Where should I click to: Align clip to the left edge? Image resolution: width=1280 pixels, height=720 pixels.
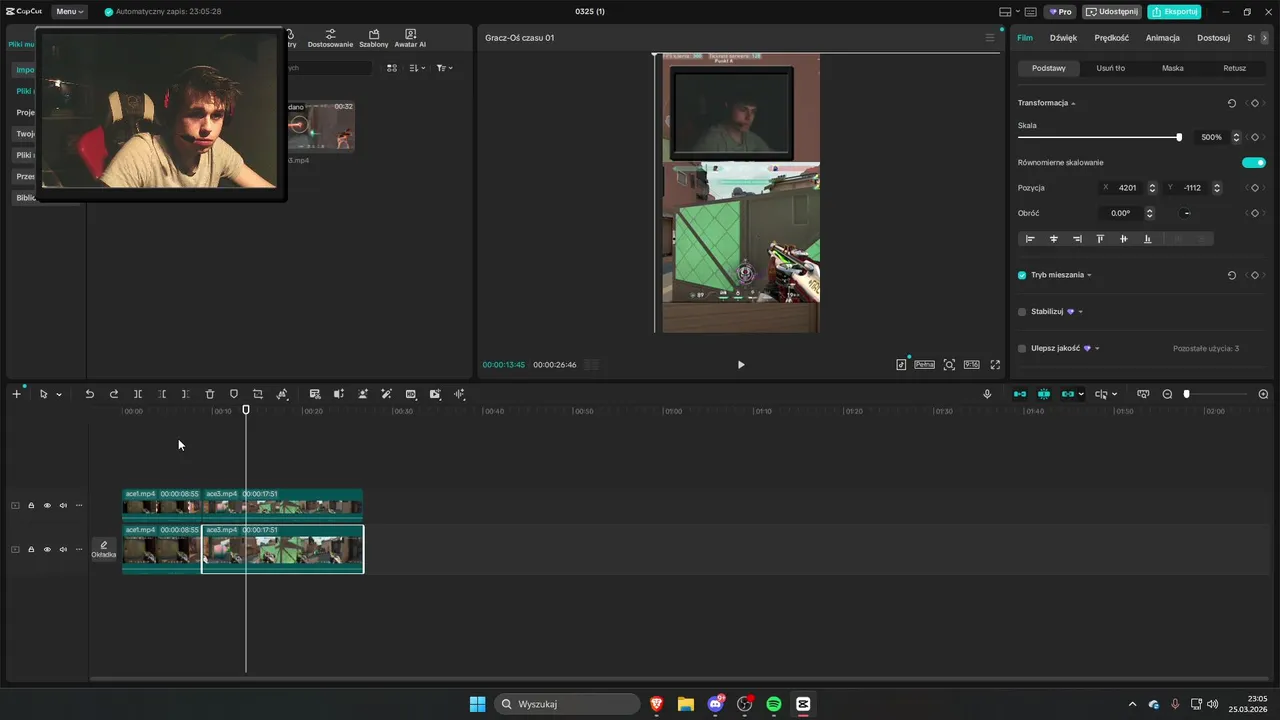pyautogui.click(x=1030, y=239)
